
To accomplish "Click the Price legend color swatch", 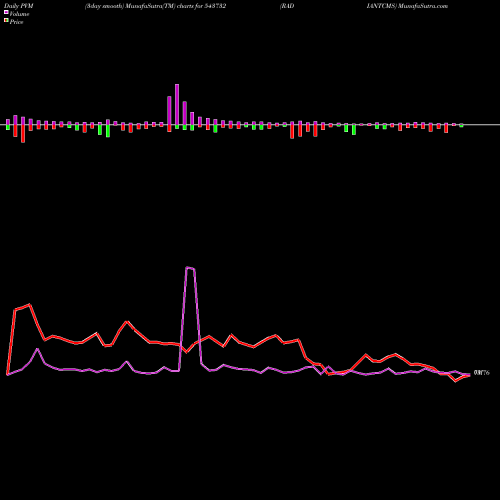I will tap(6, 21).
